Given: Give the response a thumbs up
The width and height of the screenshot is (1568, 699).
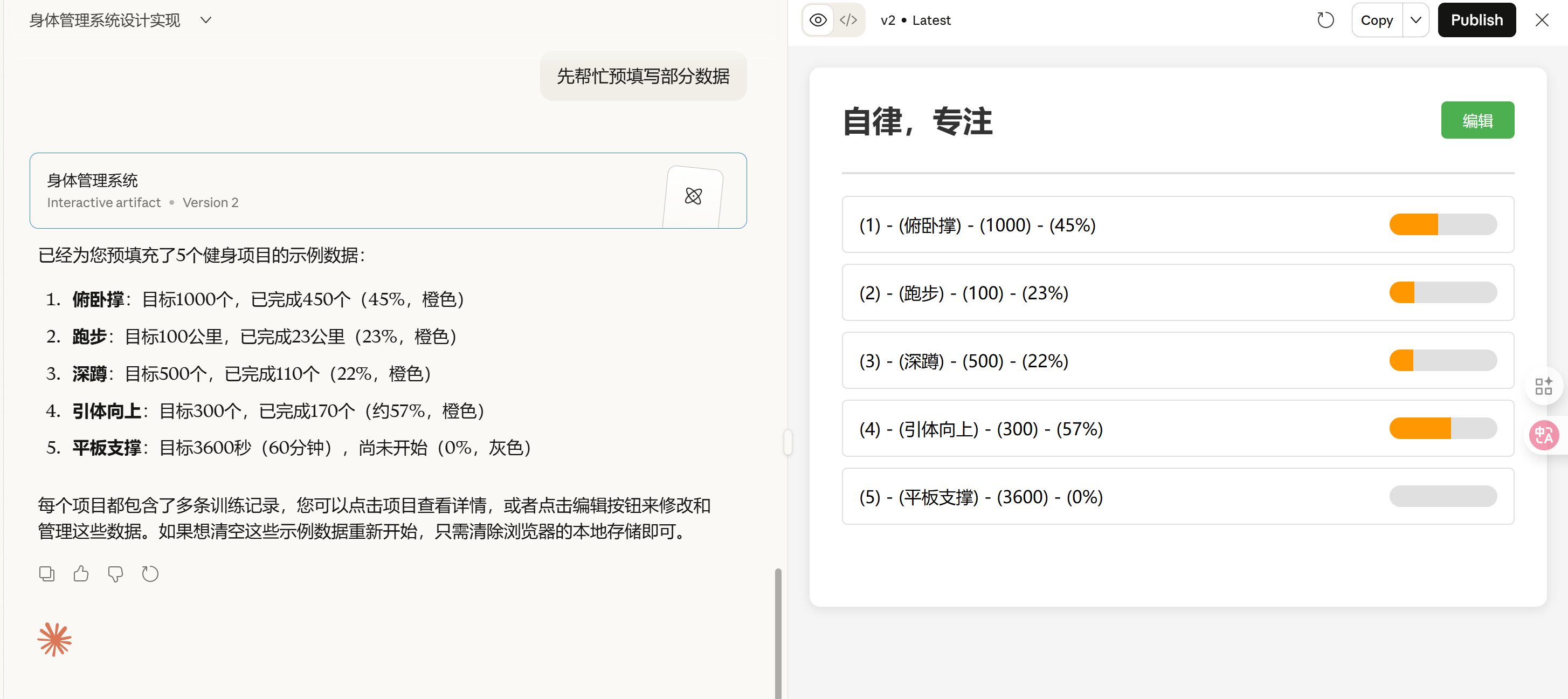Looking at the screenshot, I should (81, 573).
